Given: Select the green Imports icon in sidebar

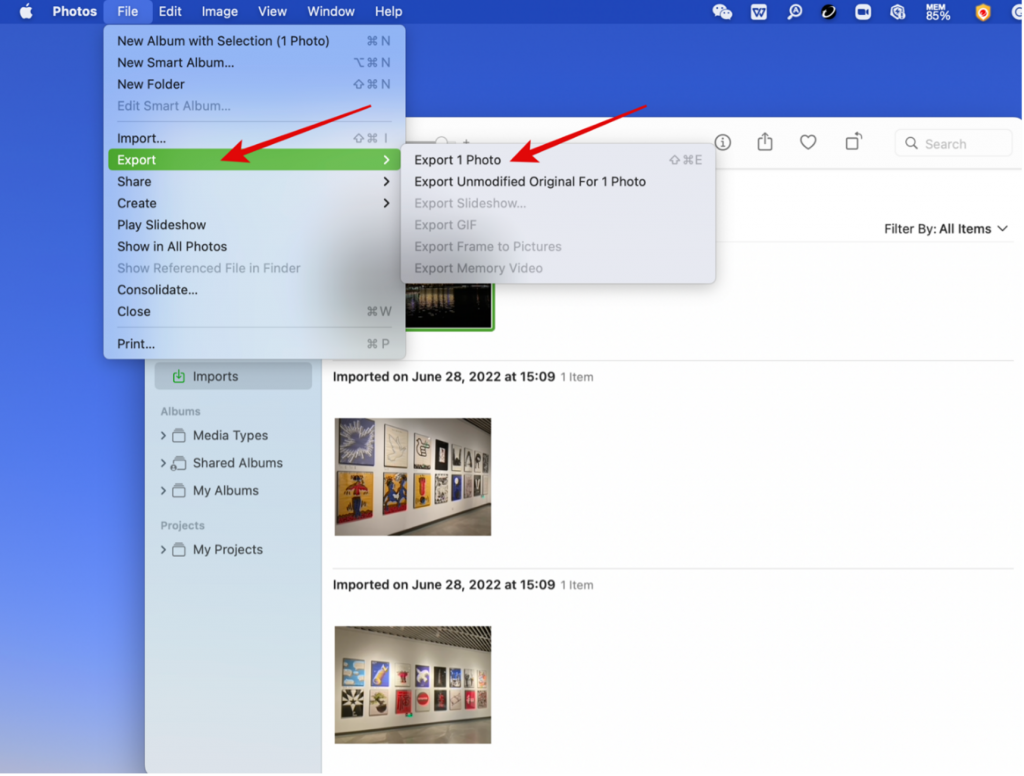Looking at the screenshot, I should point(179,377).
